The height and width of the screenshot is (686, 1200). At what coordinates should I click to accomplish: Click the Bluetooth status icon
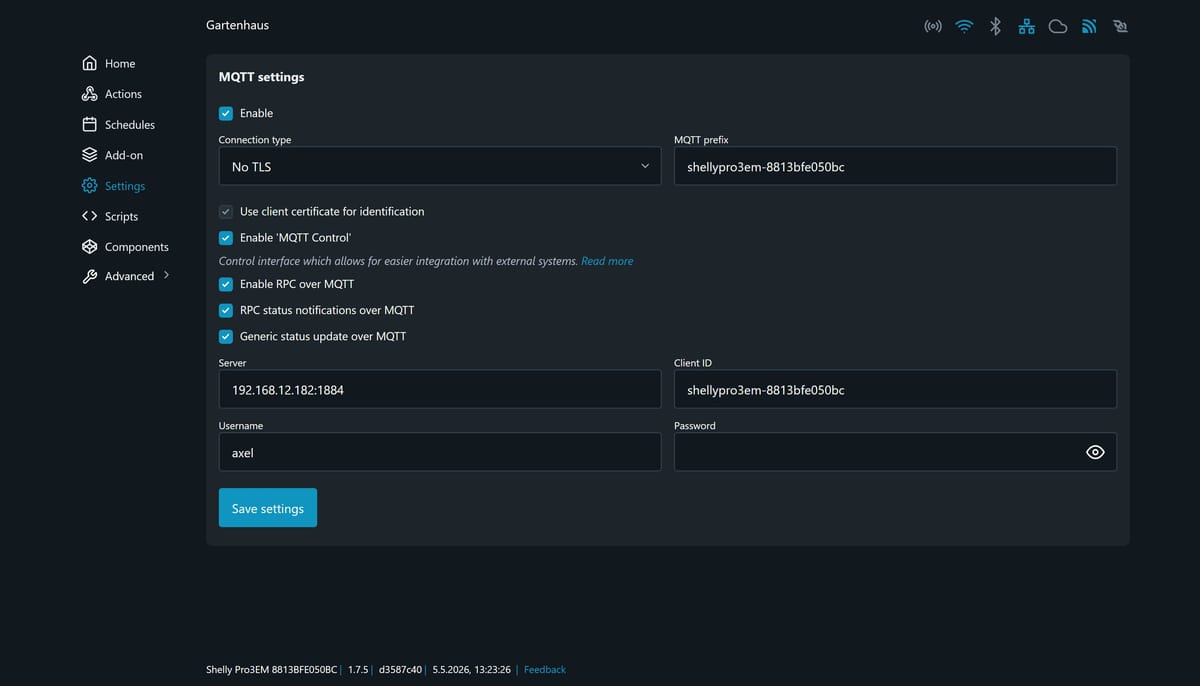tap(995, 27)
